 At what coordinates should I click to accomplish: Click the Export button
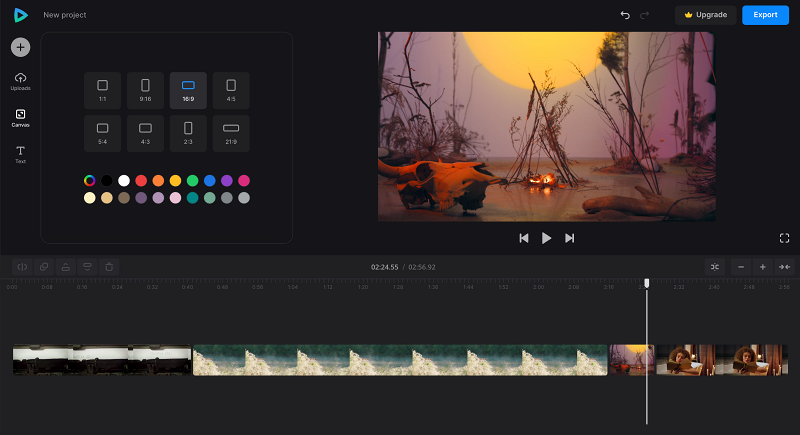tap(765, 15)
